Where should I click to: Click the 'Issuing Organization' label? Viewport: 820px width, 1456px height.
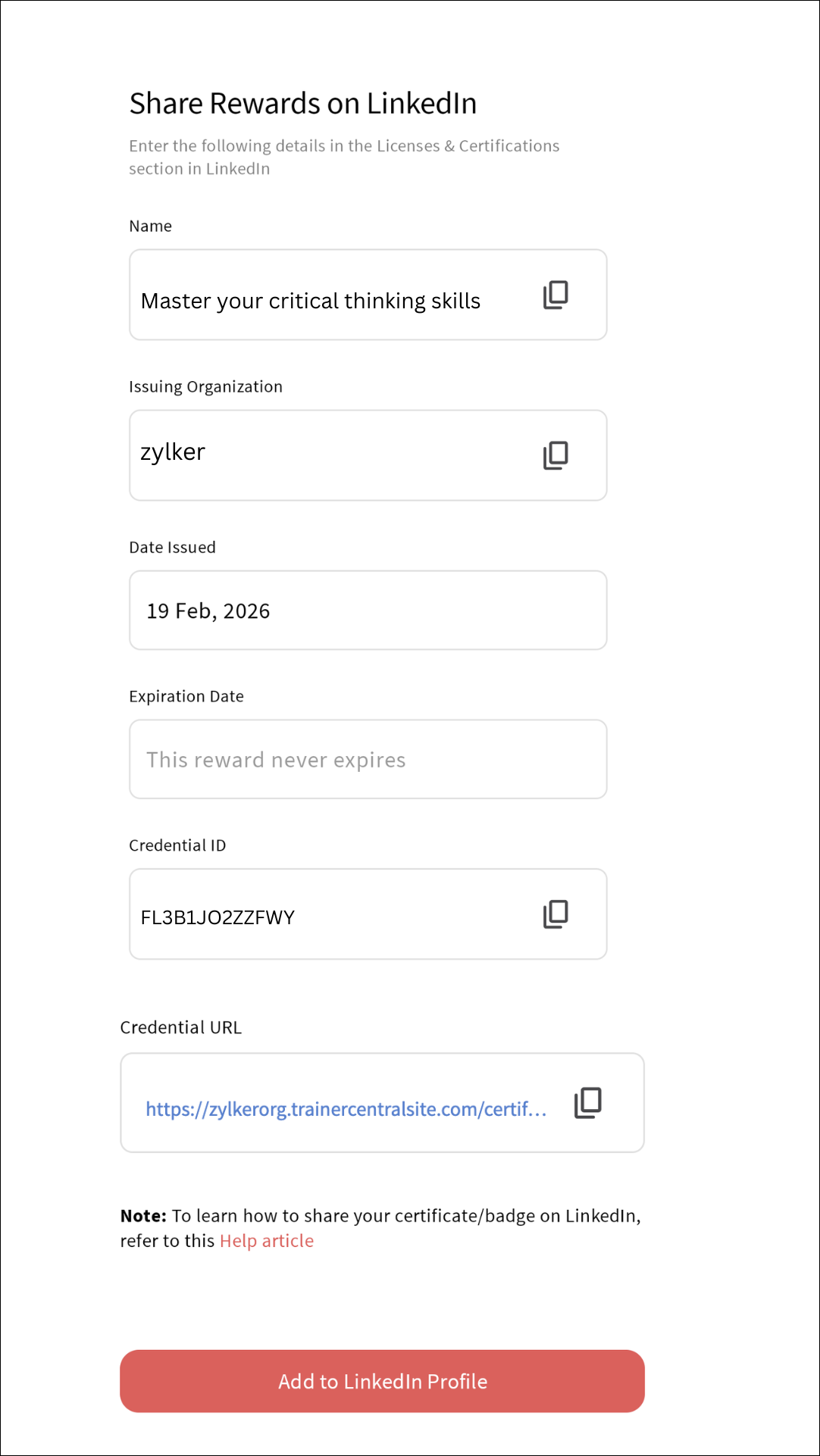pyautogui.click(x=205, y=386)
